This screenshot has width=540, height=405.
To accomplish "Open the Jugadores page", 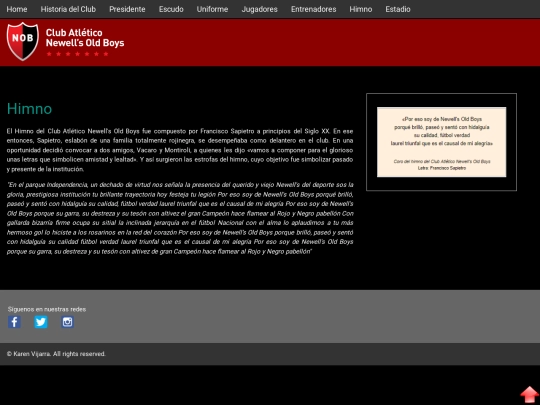I will [259, 9].
